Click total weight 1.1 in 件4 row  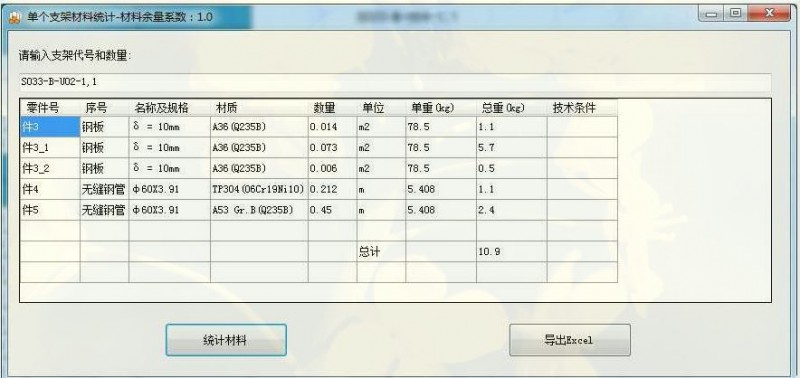(512, 190)
